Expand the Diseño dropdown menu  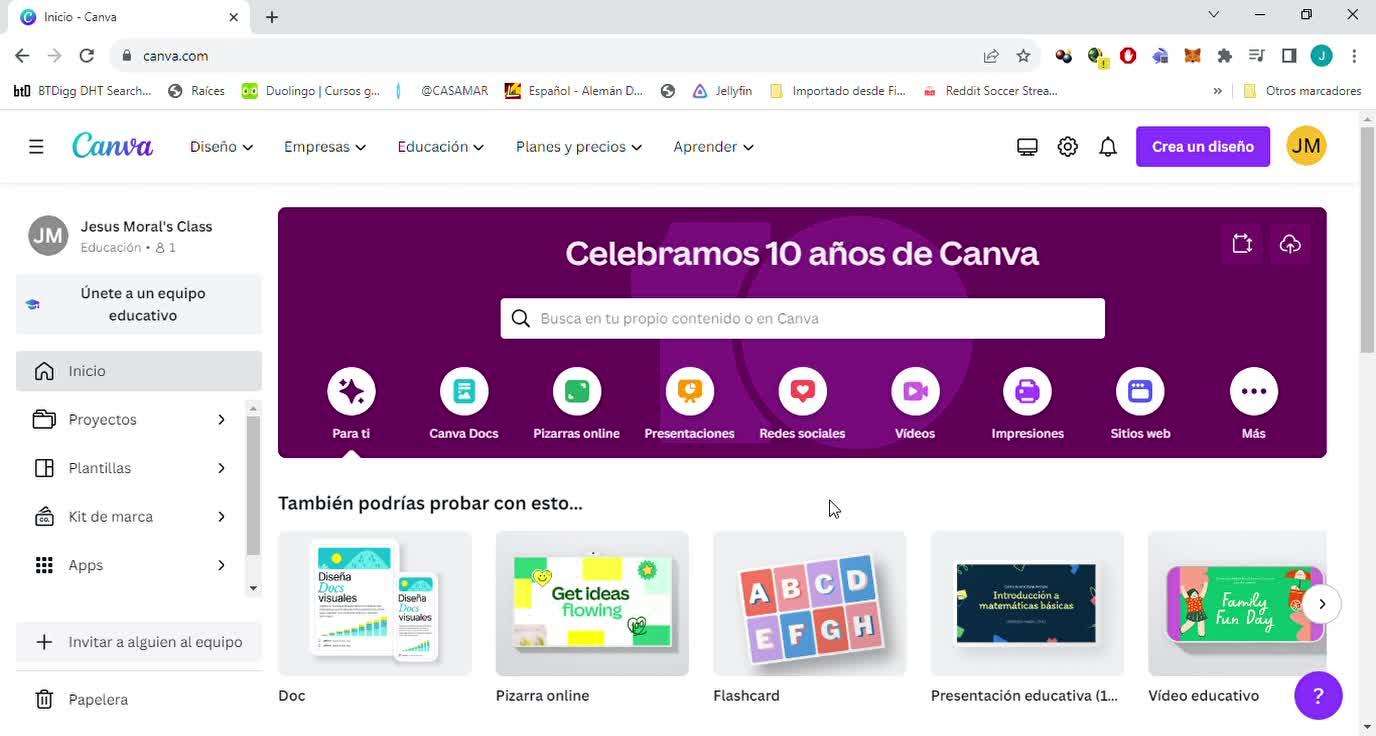pyautogui.click(x=221, y=147)
